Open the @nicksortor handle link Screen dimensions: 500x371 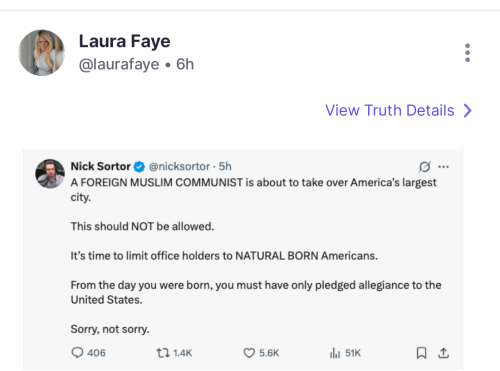[179, 166]
